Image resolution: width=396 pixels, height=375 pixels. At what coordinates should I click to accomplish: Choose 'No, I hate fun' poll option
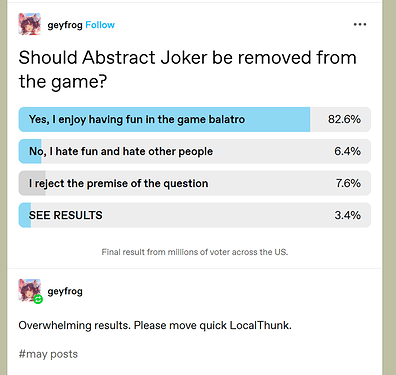tap(195, 151)
